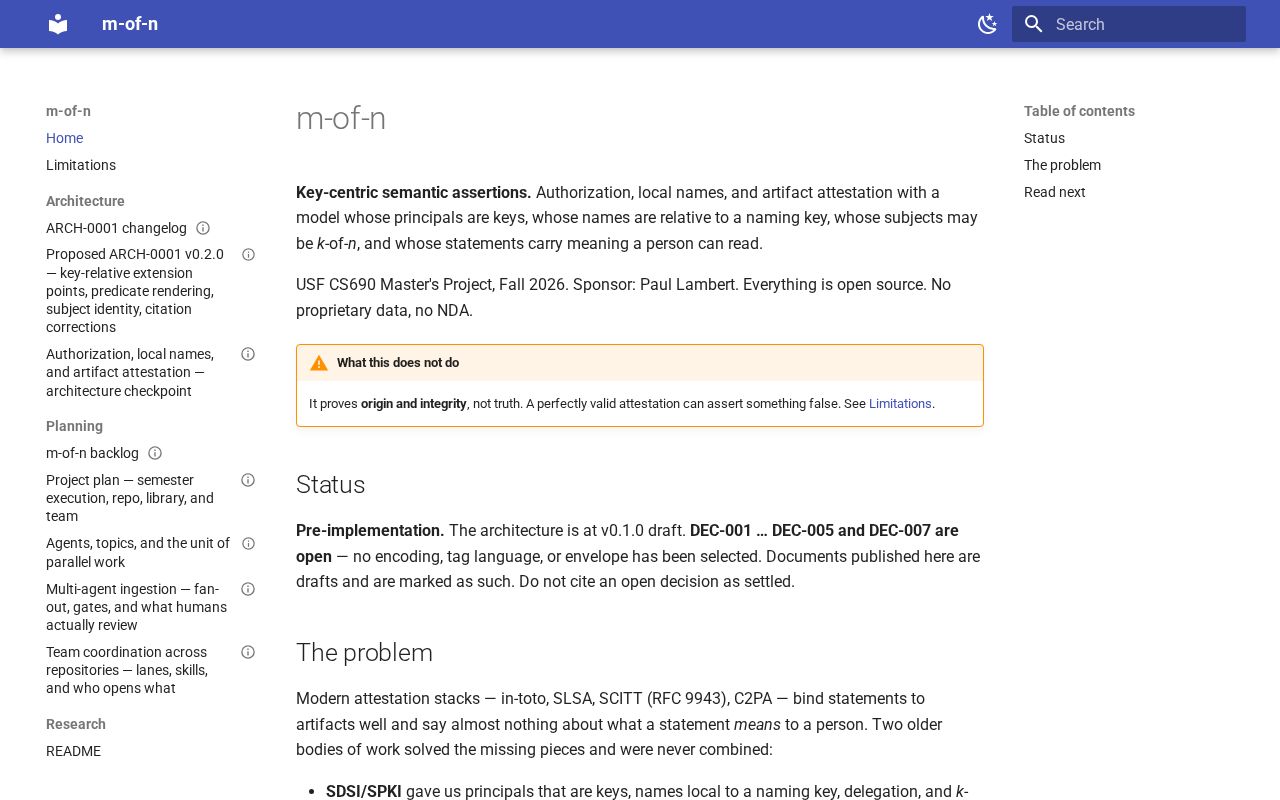Viewport: 1280px width, 800px height.
Task: Click the Status section heading
Action: click(x=330, y=485)
